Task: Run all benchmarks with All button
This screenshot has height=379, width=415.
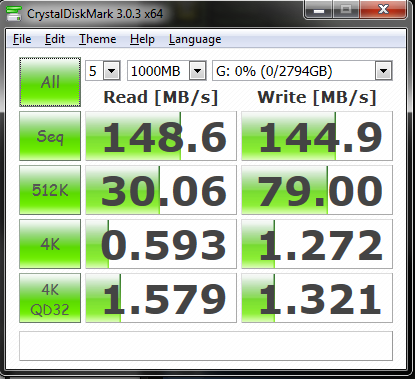Action: [50, 82]
